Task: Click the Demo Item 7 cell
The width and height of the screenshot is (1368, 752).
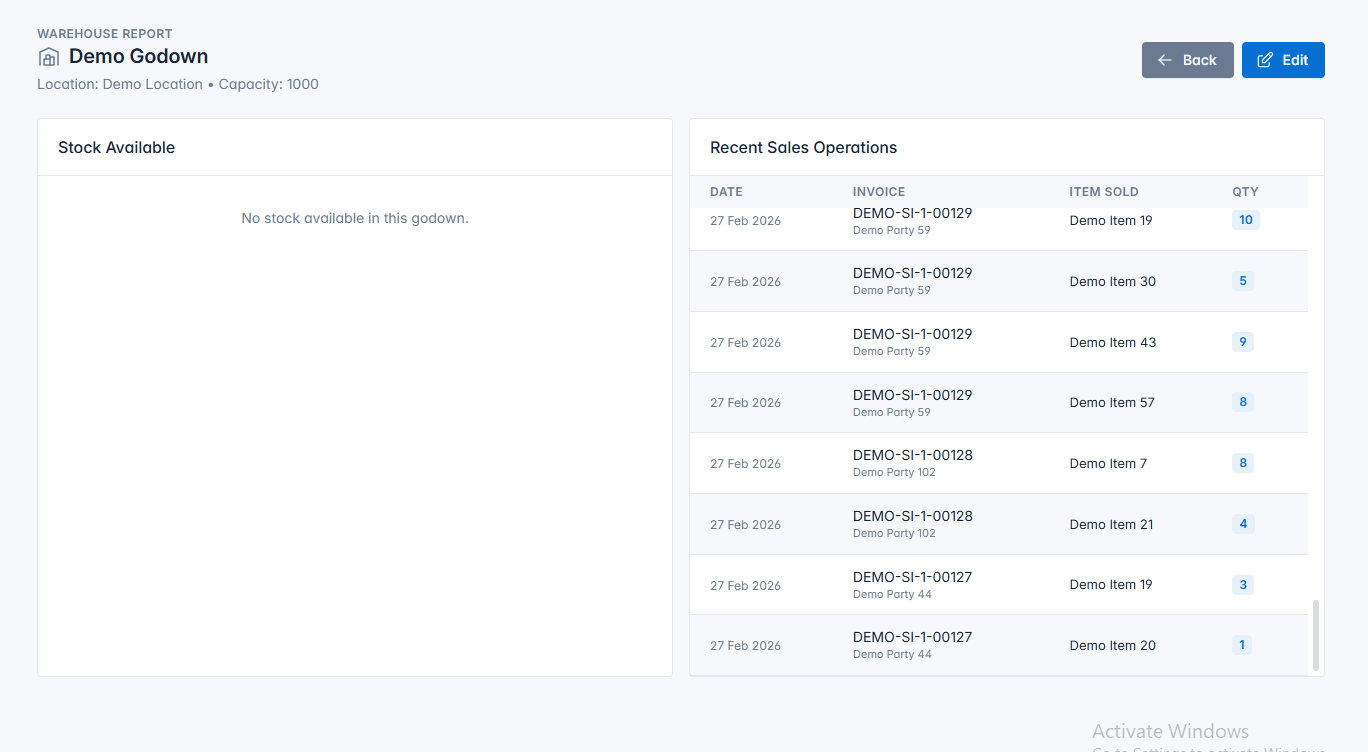Action: [x=1108, y=464]
